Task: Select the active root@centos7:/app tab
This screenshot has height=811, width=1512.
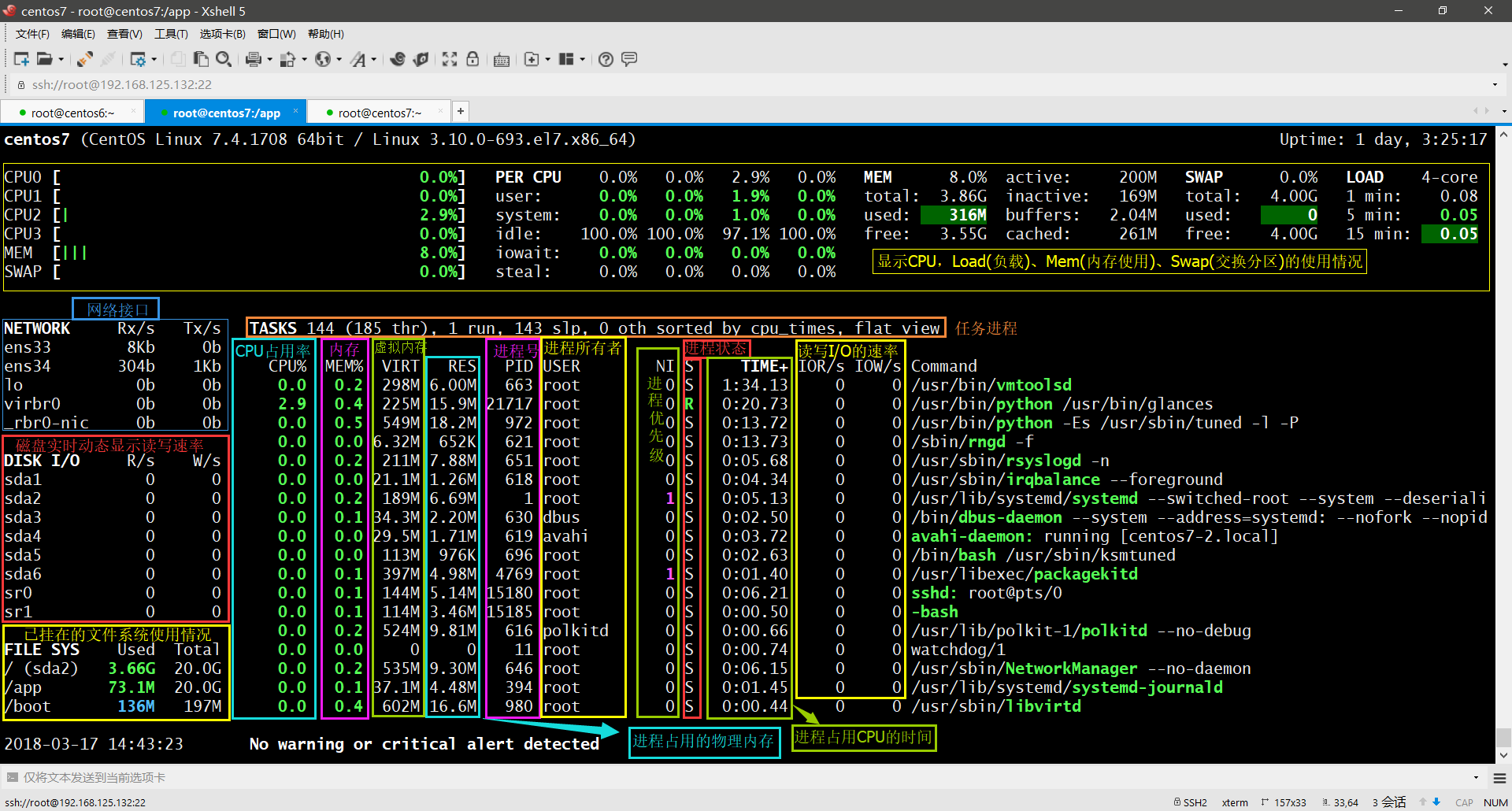Action: pyautogui.click(x=226, y=113)
